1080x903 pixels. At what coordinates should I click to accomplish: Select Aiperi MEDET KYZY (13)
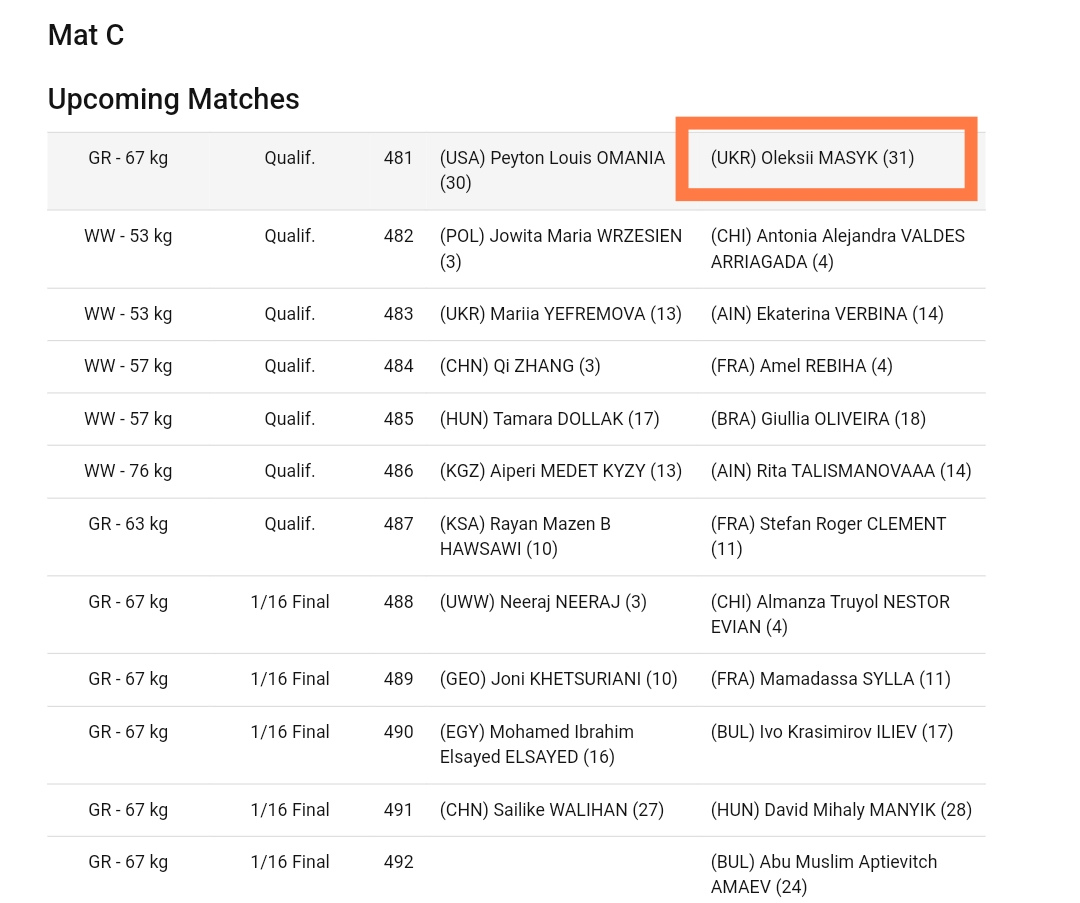[x=561, y=471]
